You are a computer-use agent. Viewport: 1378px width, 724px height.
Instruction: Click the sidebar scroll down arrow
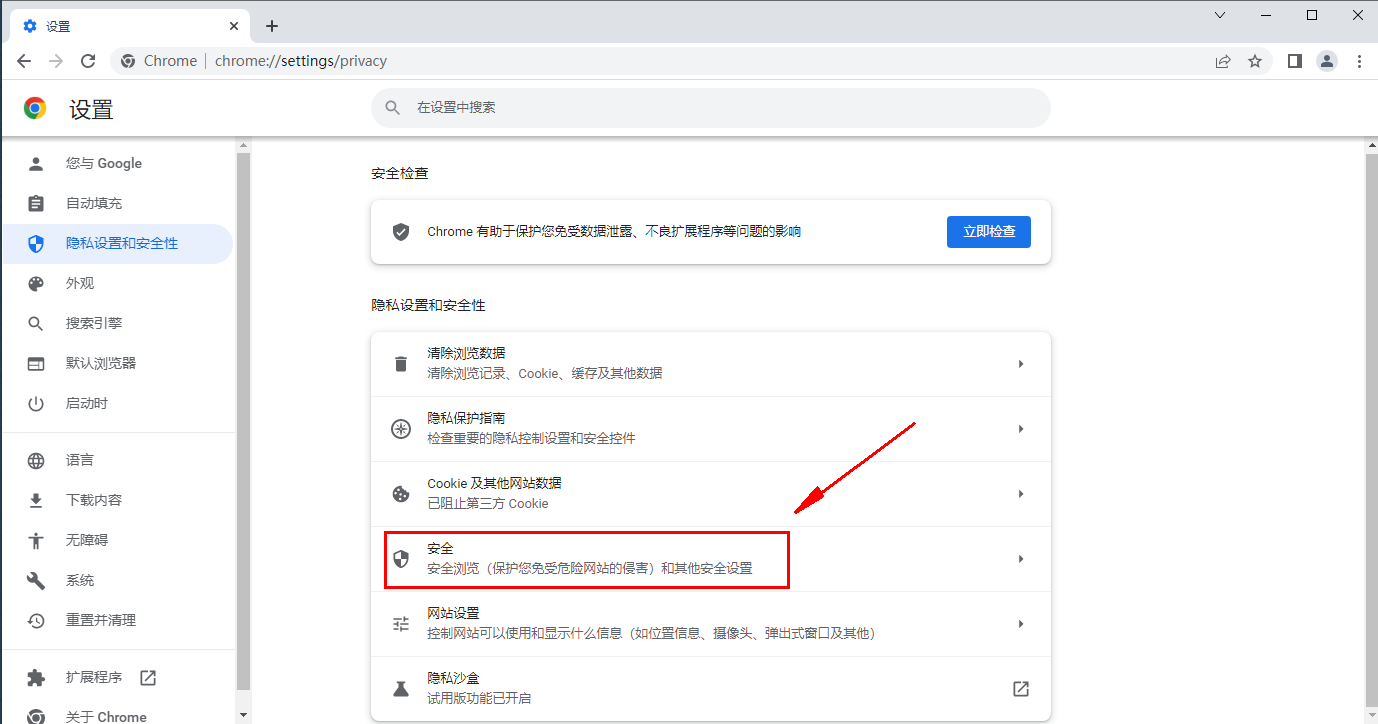pyautogui.click(x=243, y=716)
